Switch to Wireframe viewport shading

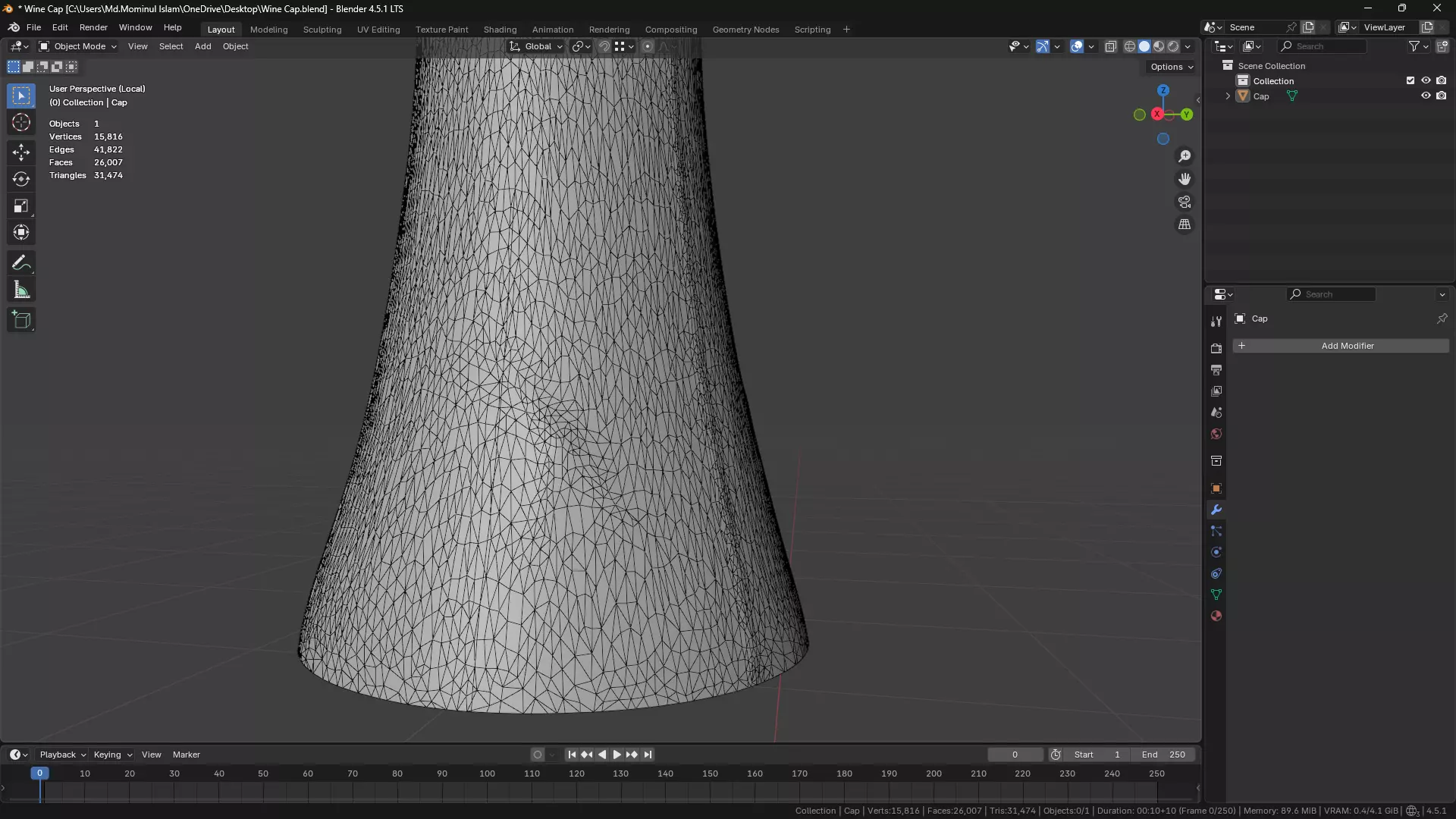click(1130, 46)
